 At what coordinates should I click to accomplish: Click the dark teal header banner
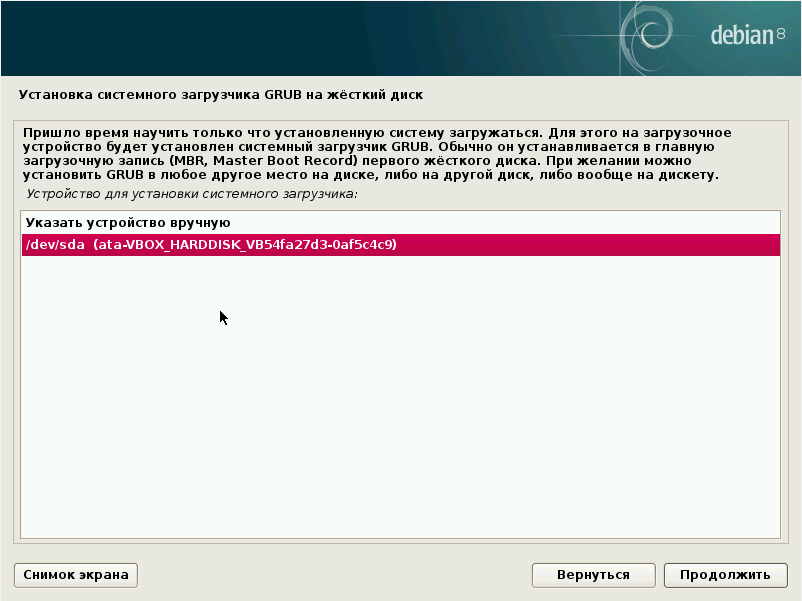coord(300,38)
